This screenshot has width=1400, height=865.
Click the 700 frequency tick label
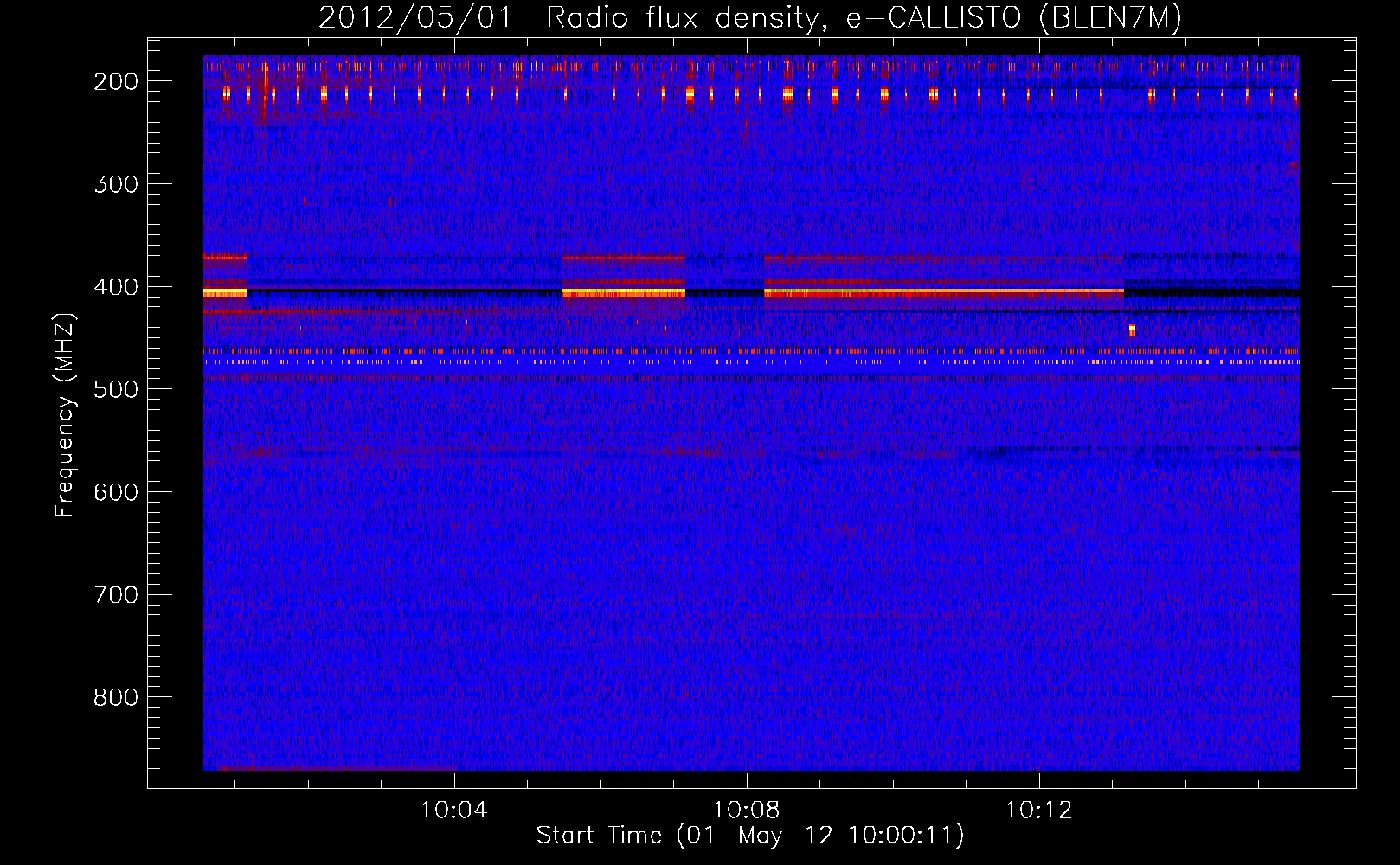[116, 595]
